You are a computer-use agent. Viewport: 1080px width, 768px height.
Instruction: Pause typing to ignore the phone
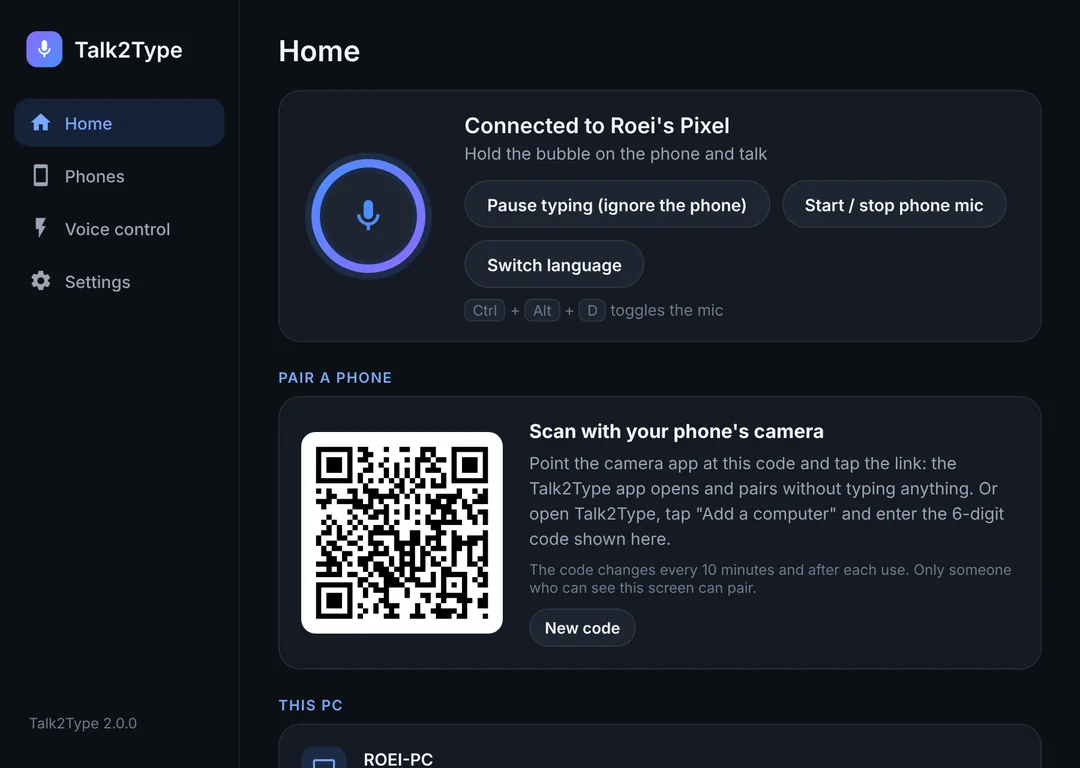point(617,205)
